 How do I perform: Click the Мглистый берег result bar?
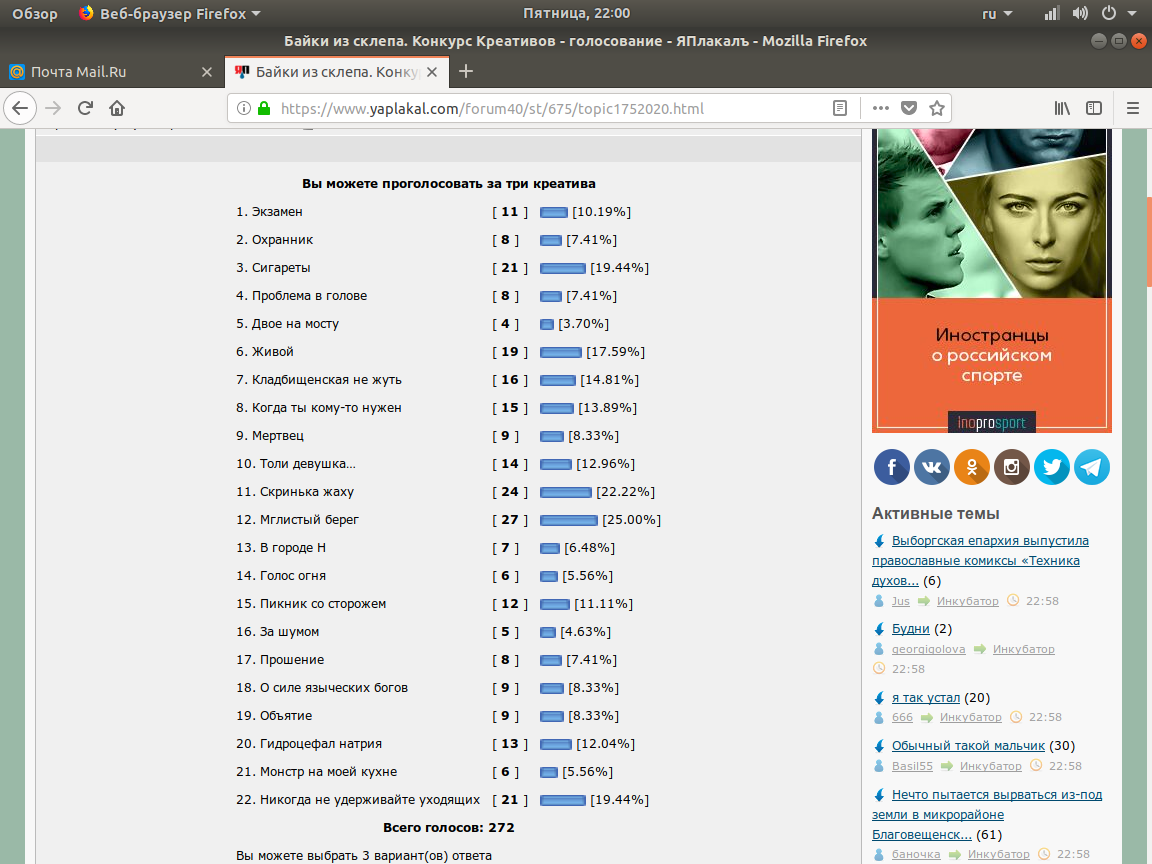pyautogui.click(x=568, y=520)
